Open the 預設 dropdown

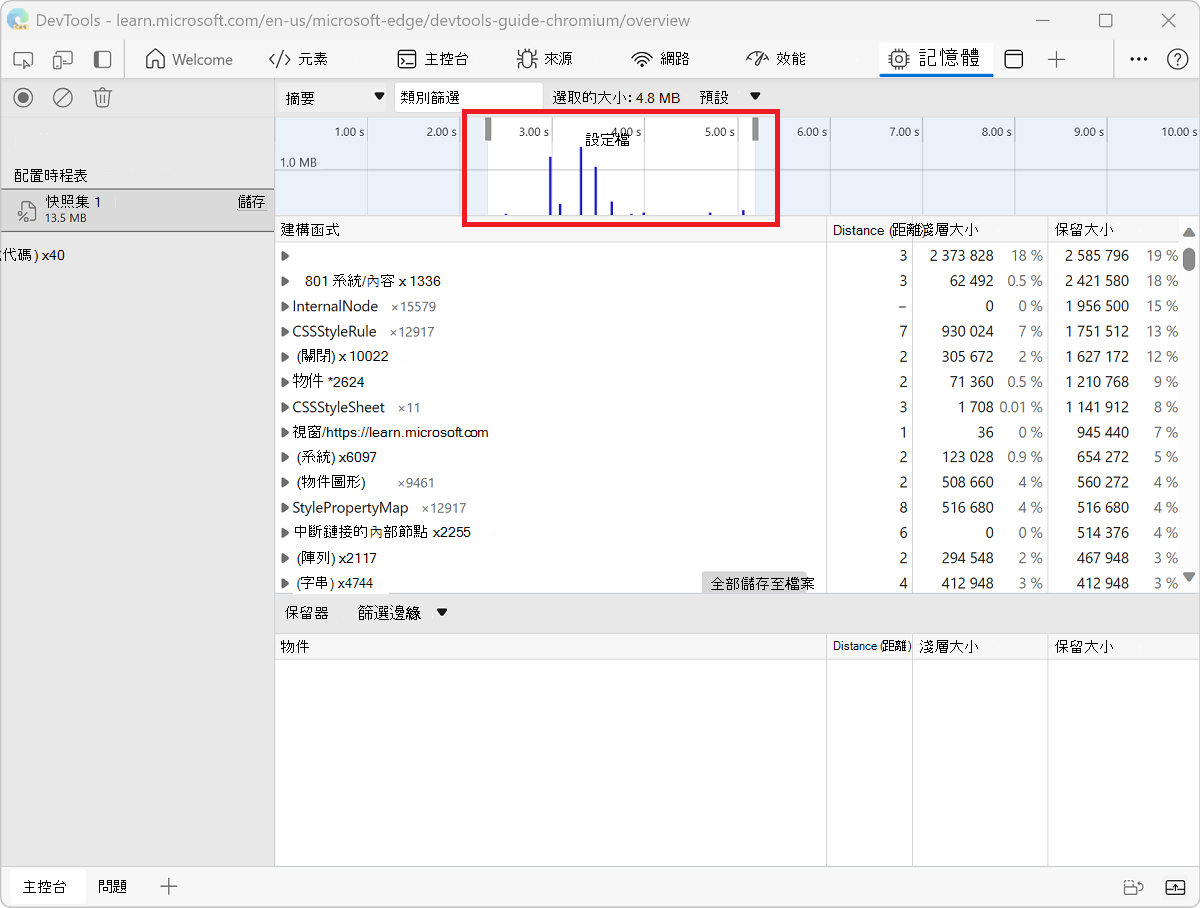click(730, 97)
